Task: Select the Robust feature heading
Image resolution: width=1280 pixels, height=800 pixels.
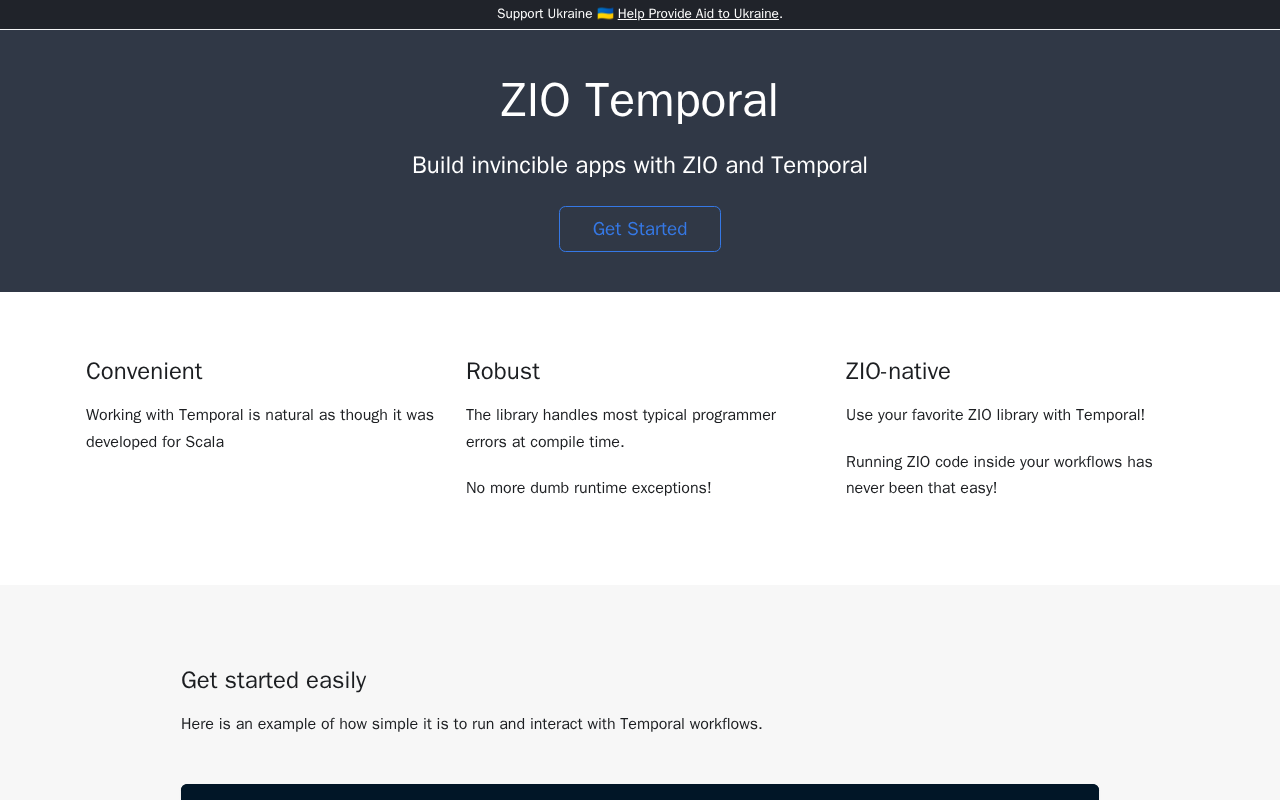Action: (503, 372)
